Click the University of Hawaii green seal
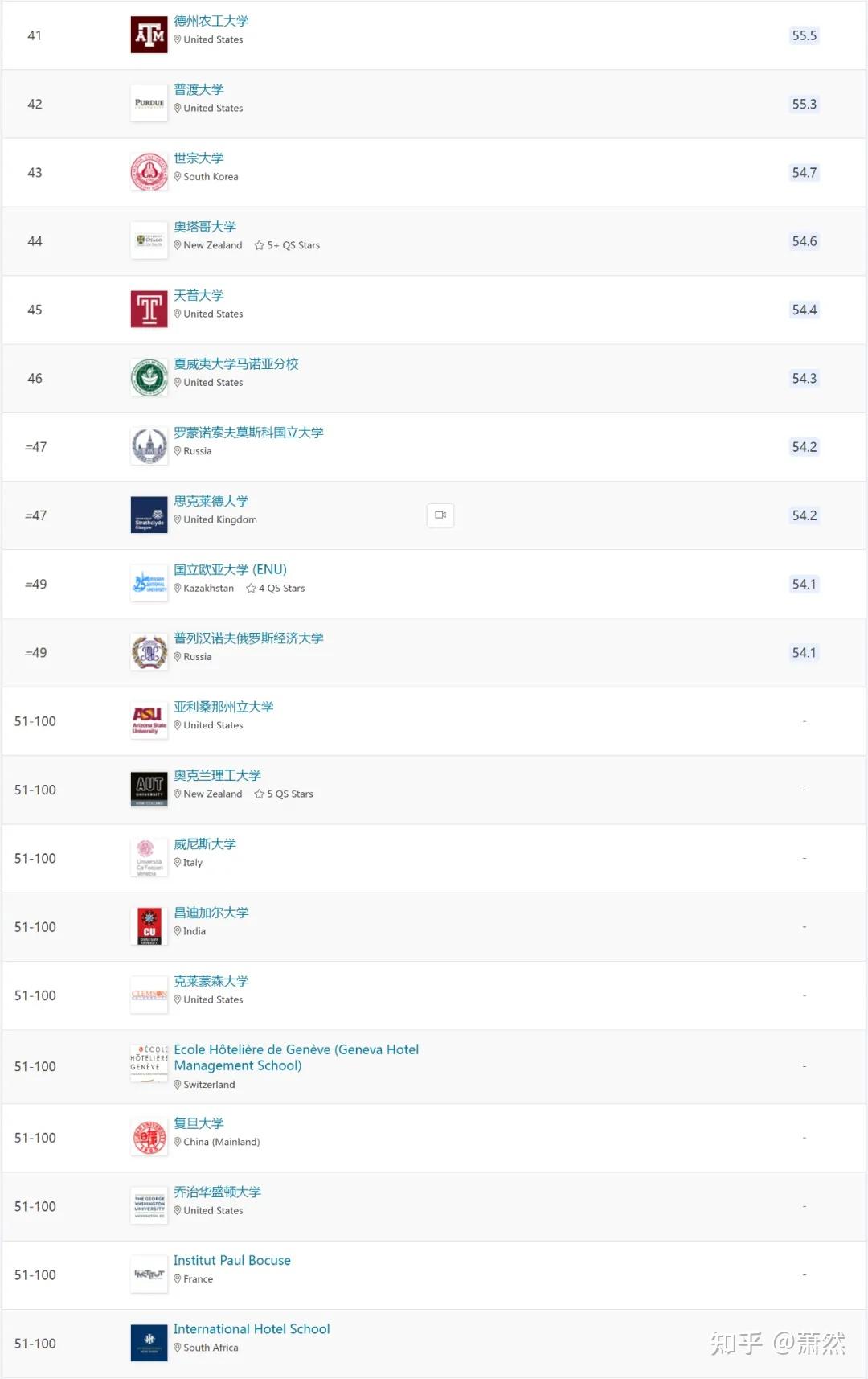Viewport: 868px width, 1379px height. click(x=149, y=378)
